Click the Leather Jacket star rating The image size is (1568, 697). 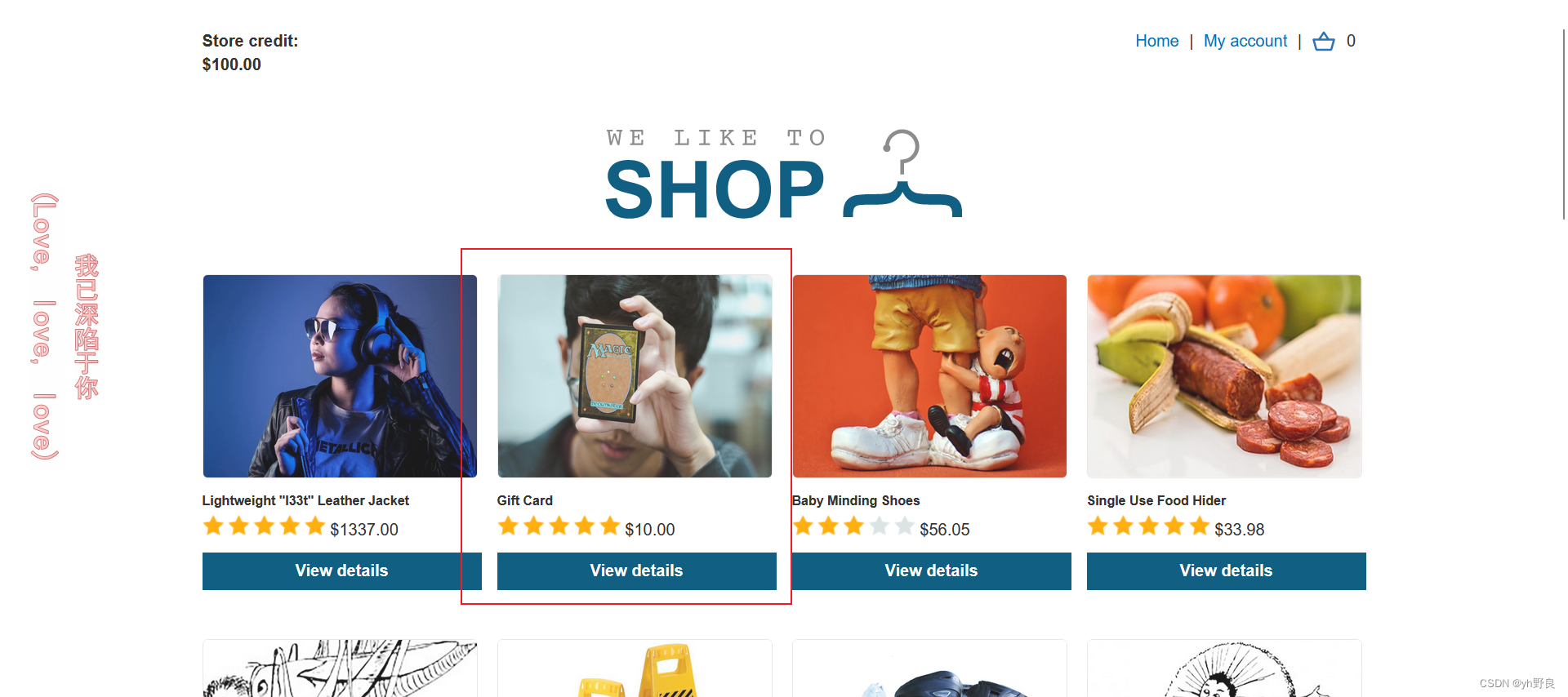click(x=264, y=526)
